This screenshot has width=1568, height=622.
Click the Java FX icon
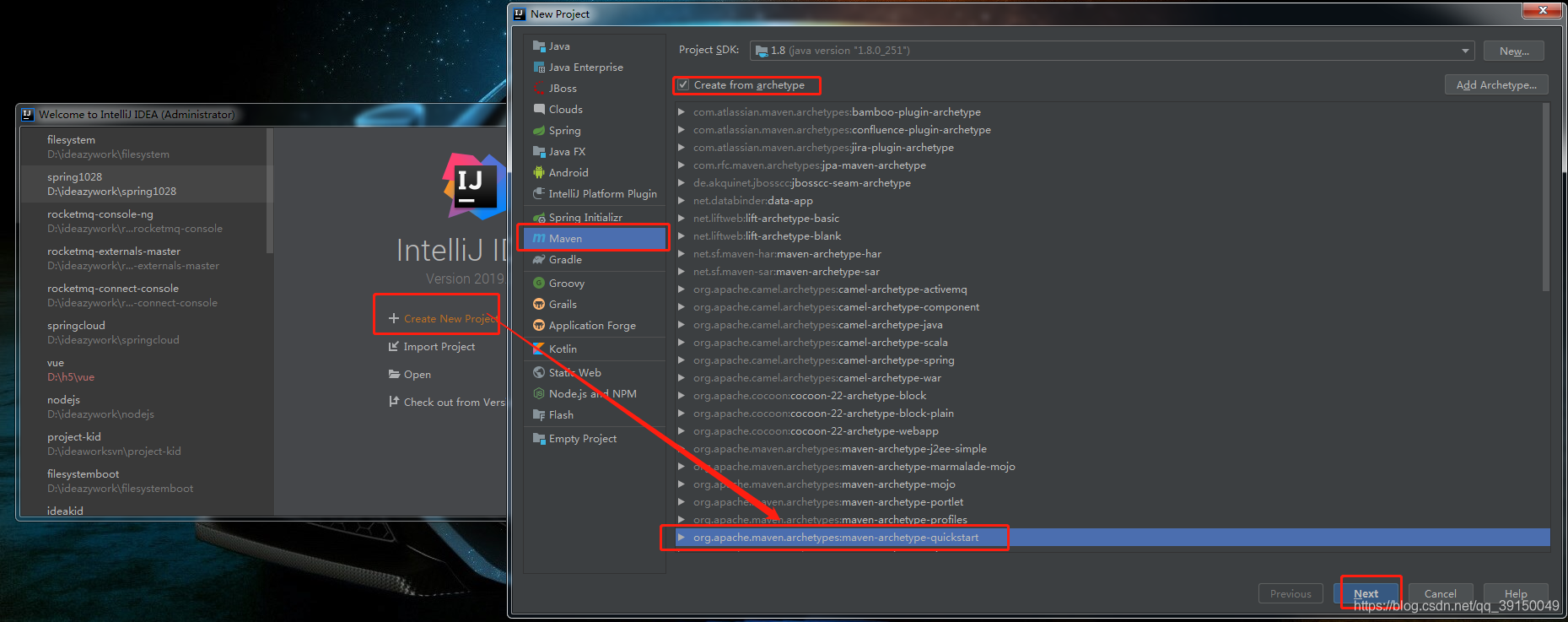539,152
